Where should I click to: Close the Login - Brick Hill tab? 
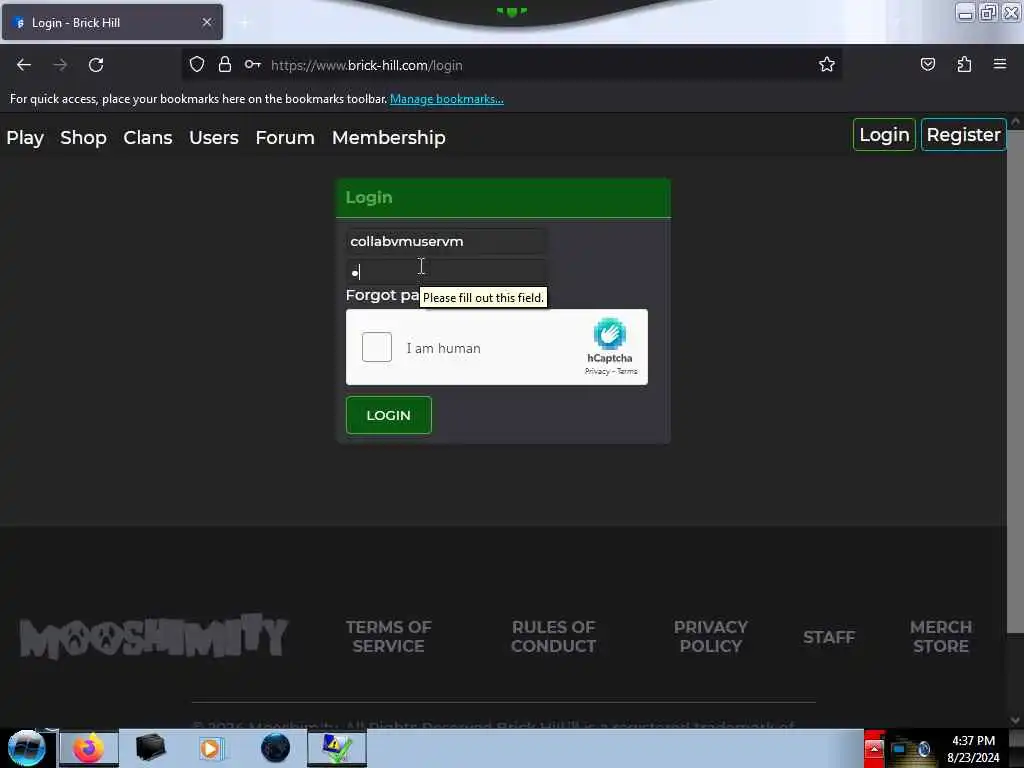point(207,22)
